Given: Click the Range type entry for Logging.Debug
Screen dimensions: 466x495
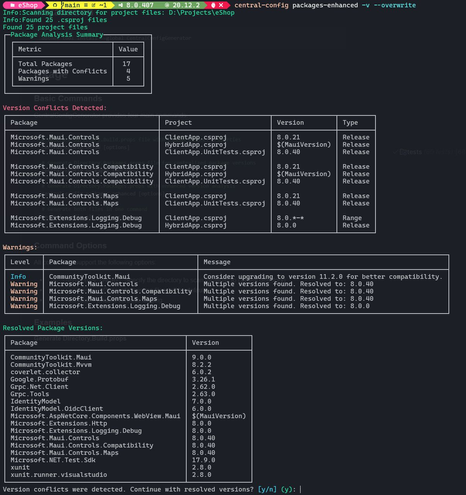Looking at the screenshot, I should click(352, 218).
